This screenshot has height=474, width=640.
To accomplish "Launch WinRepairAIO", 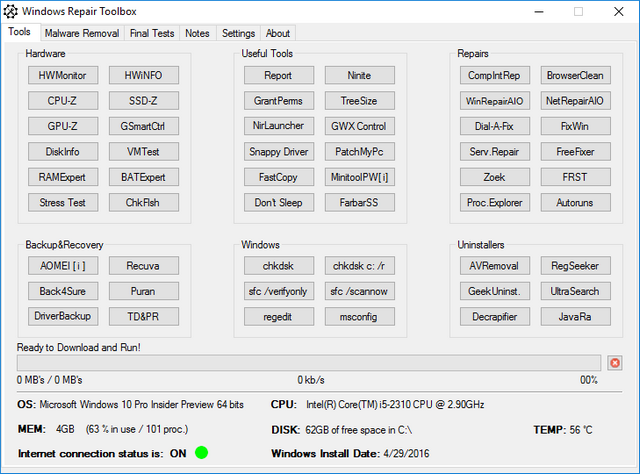I will point(495,100).
